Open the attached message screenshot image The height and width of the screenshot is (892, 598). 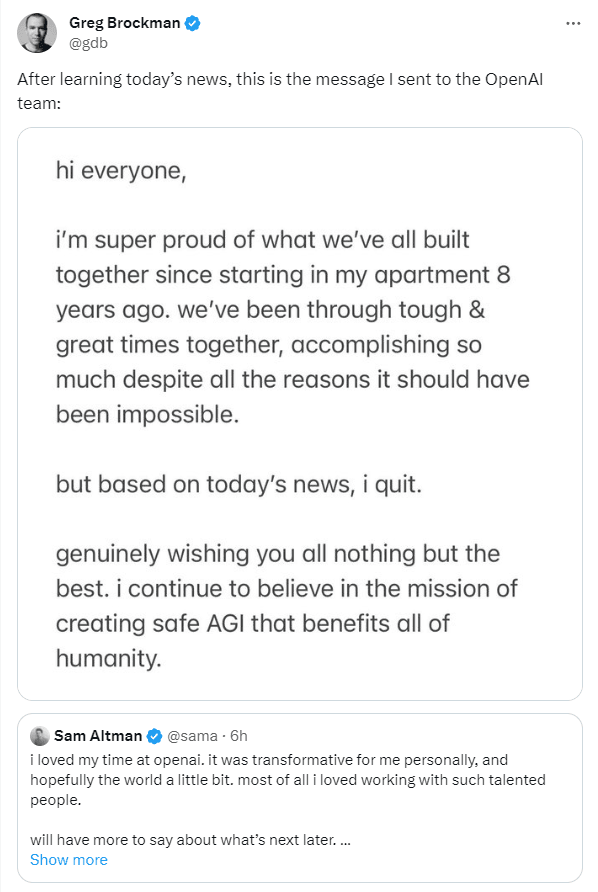point(299,412)
